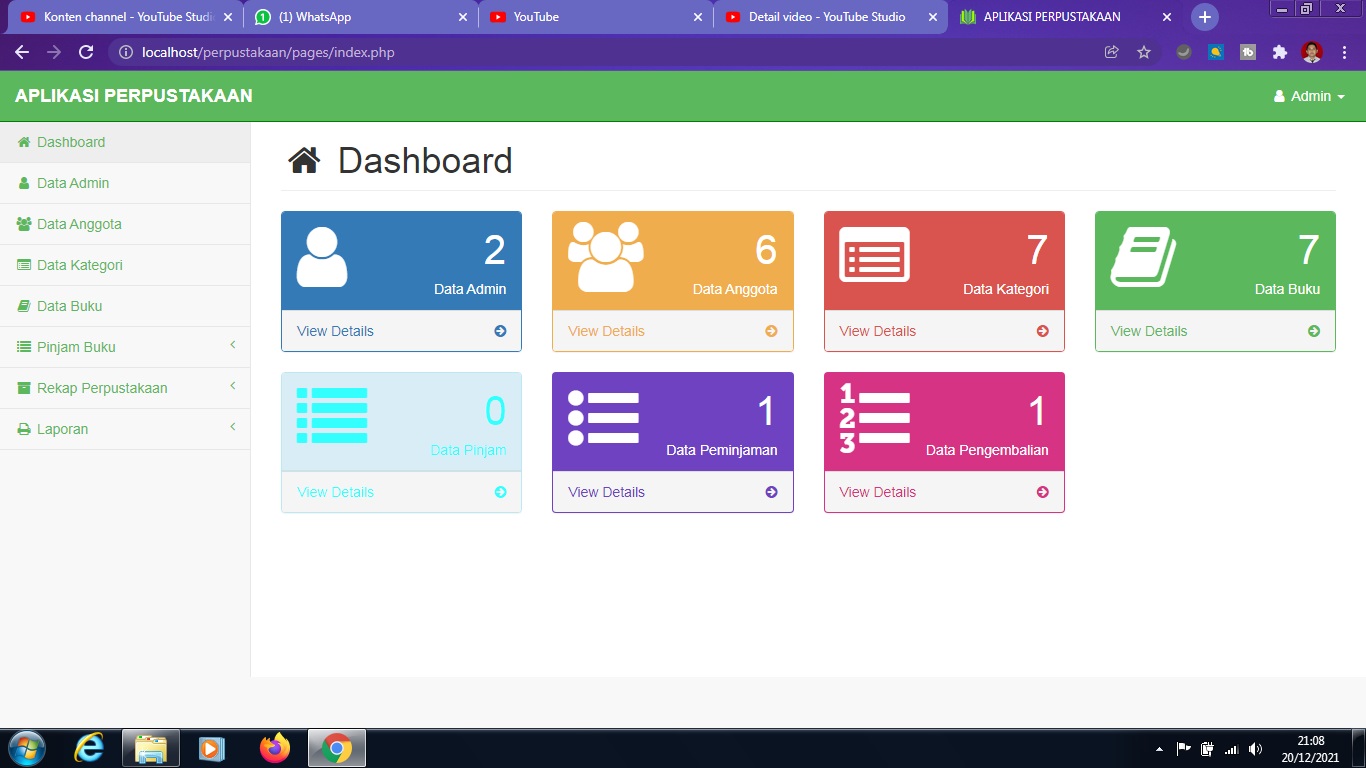The height and width of the screenshot is (768, 1366).
Task: Click the bookmark star icon in address bar
Action: pos(1144,52)
